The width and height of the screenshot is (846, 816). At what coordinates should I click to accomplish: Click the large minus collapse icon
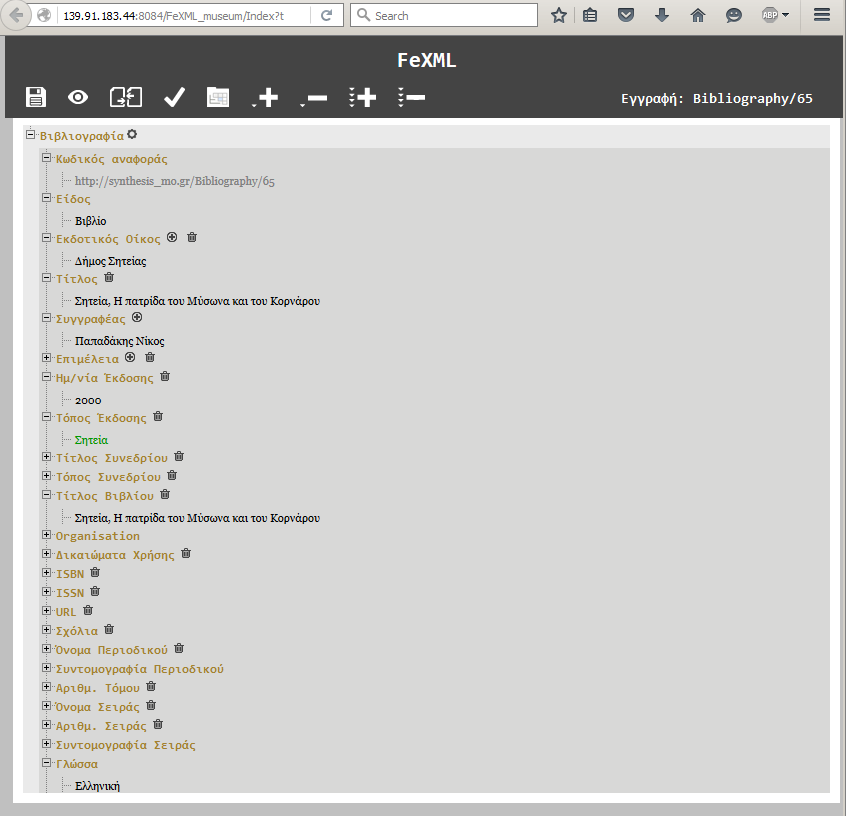pyautogui.click(x=314, y=98)
